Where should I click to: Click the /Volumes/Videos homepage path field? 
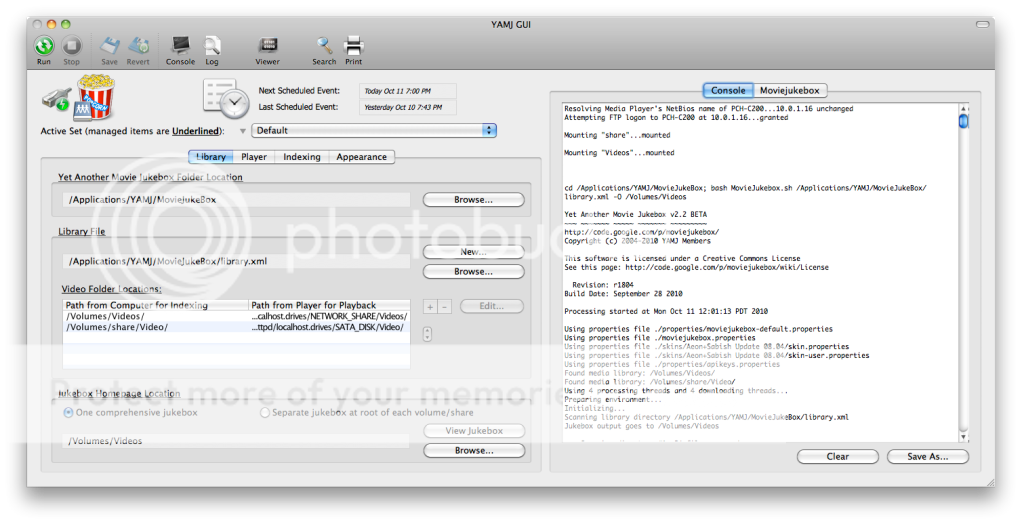(x=237, y=441)
